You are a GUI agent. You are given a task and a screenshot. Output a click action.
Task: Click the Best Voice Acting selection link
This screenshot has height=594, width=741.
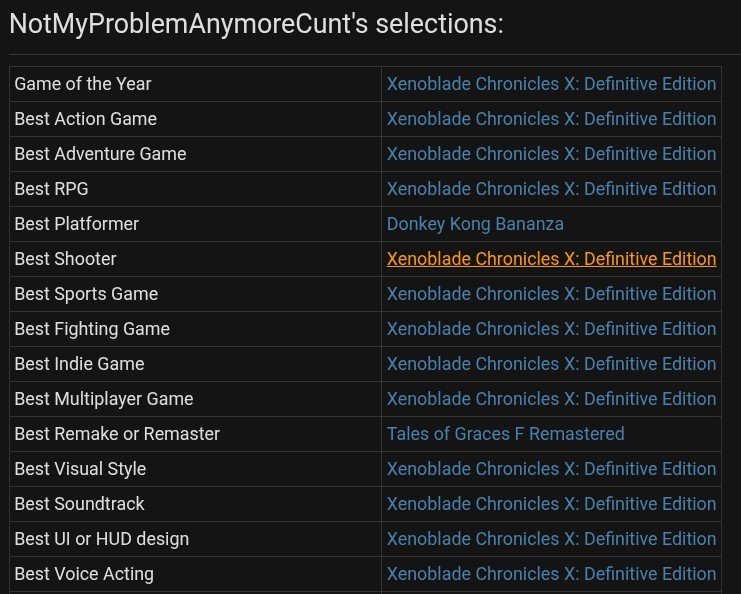tap(551, 574)
